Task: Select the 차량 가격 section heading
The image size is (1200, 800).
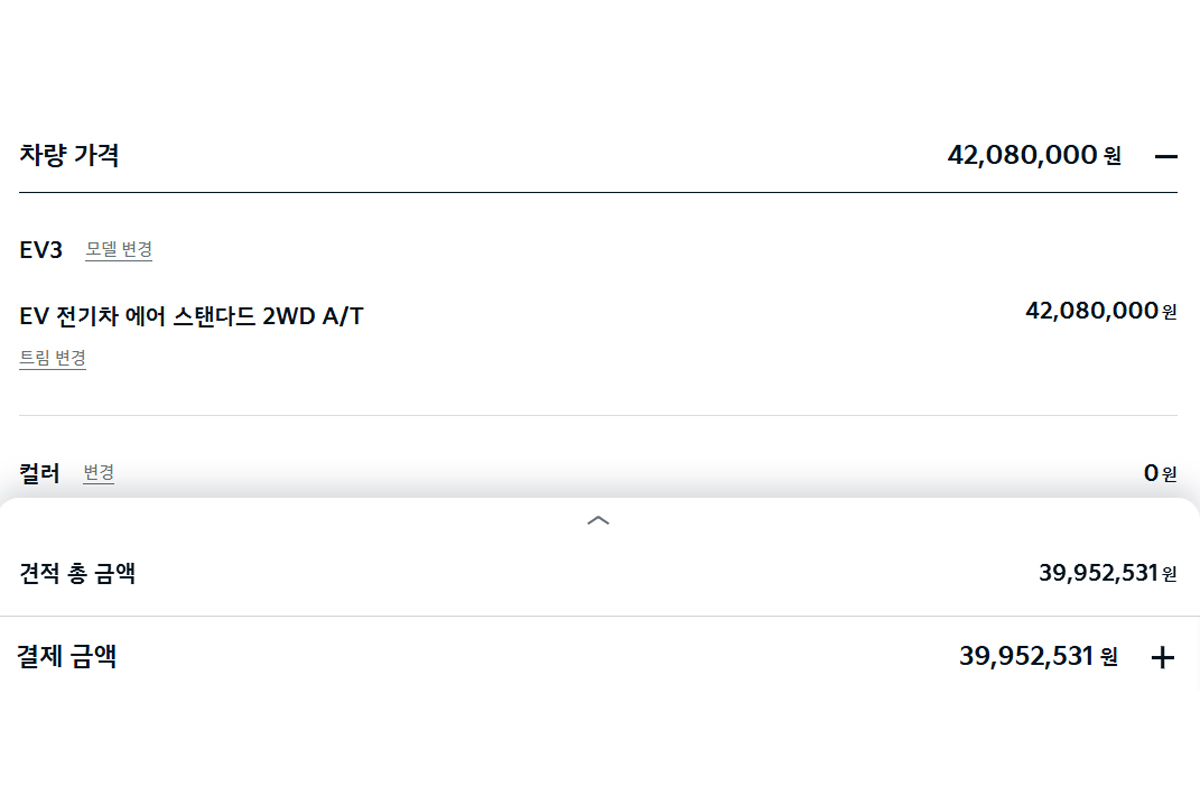Action: point(69,155)
